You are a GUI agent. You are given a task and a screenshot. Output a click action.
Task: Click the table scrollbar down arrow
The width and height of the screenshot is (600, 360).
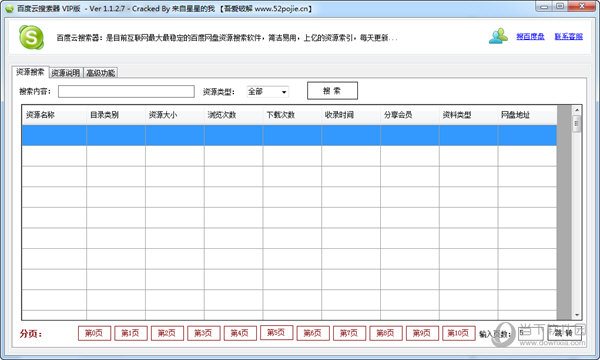[x=577, y=315]
